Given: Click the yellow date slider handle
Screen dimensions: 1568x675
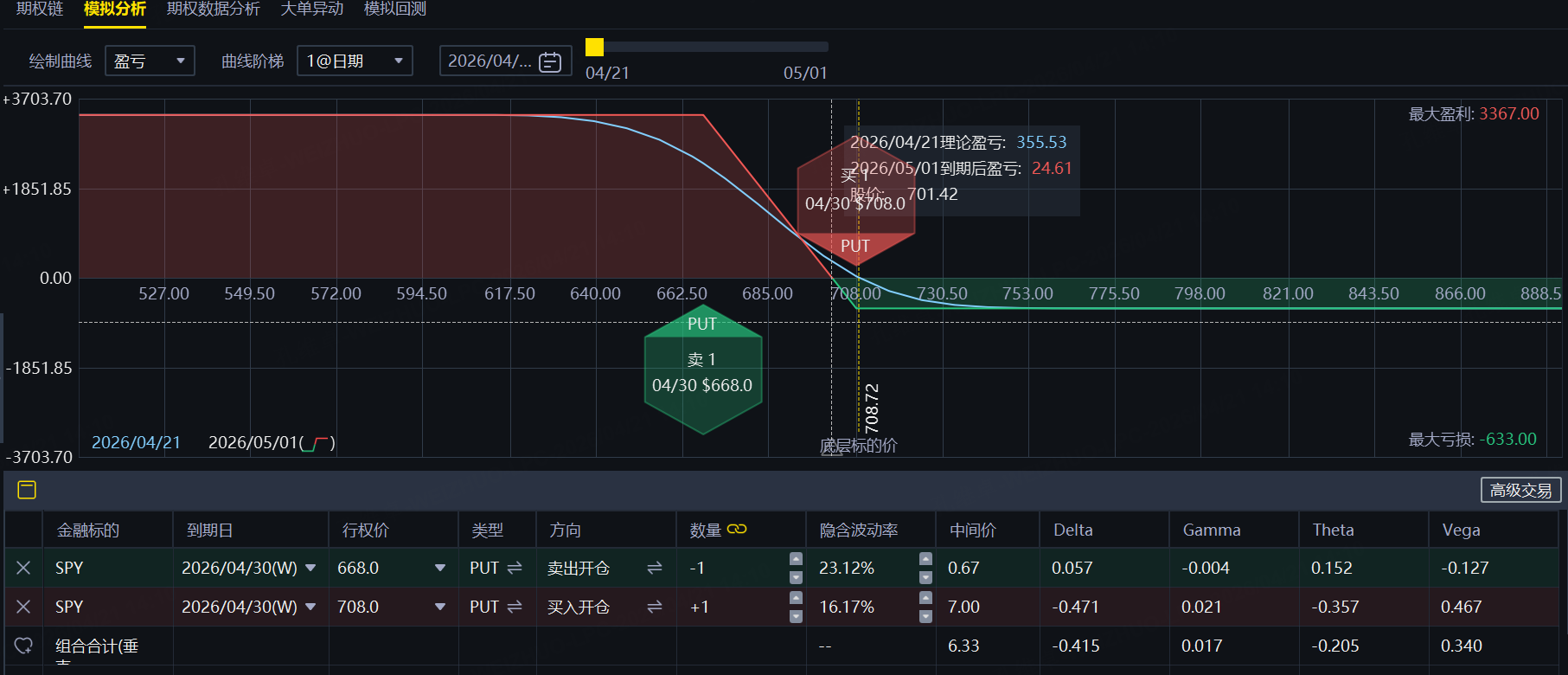Looking at the screenshot, I should (x=594, y=47).
